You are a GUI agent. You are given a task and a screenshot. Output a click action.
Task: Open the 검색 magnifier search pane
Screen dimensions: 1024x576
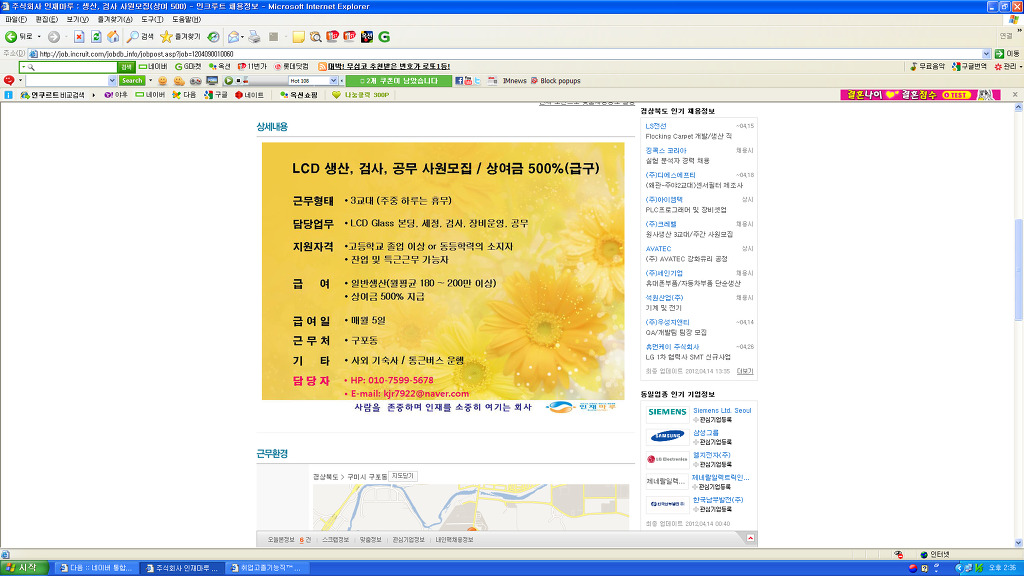[x=140, y=37]
